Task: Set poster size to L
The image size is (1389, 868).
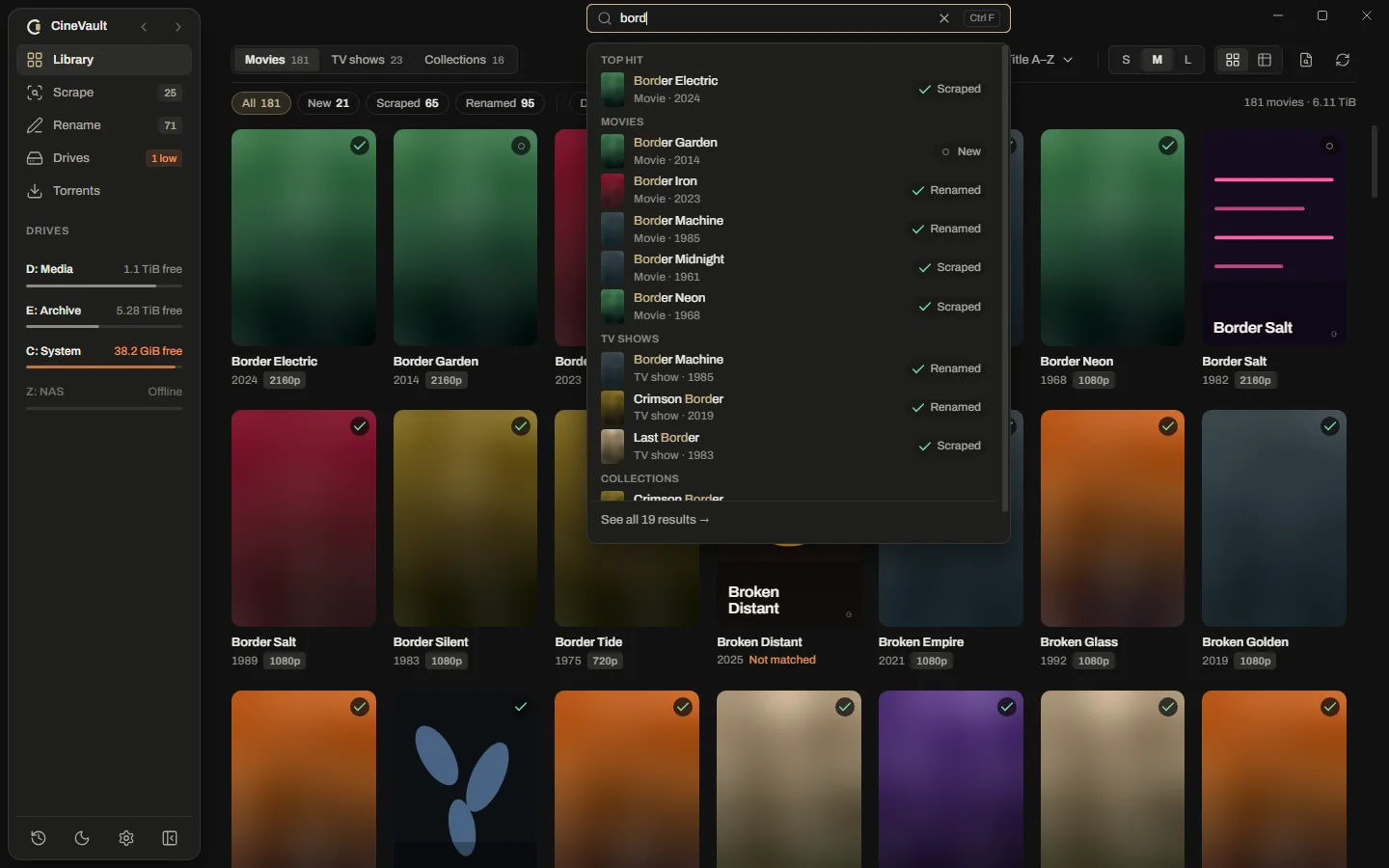Action: click(x=1187, y=60)
